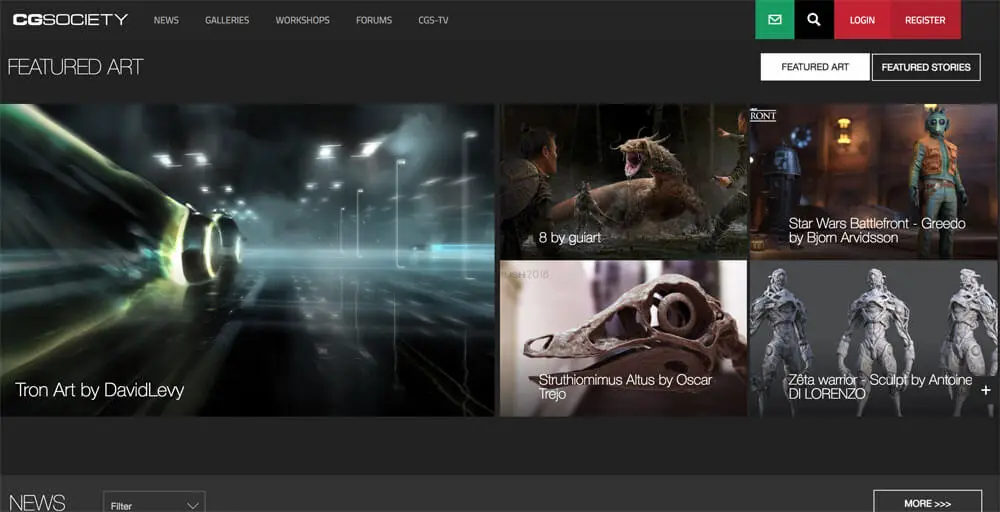Open the Forums navigation link
This screenshot has height=512, width=1000.
(x=374, y=20)
